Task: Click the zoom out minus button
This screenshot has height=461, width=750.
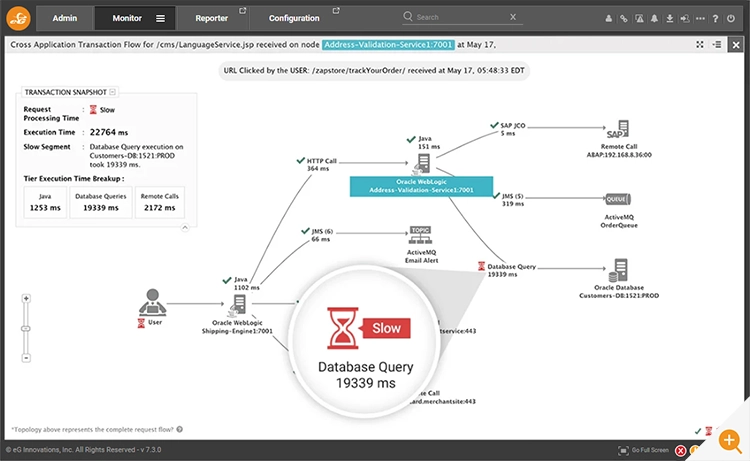Action: click(x=26, y=358)
